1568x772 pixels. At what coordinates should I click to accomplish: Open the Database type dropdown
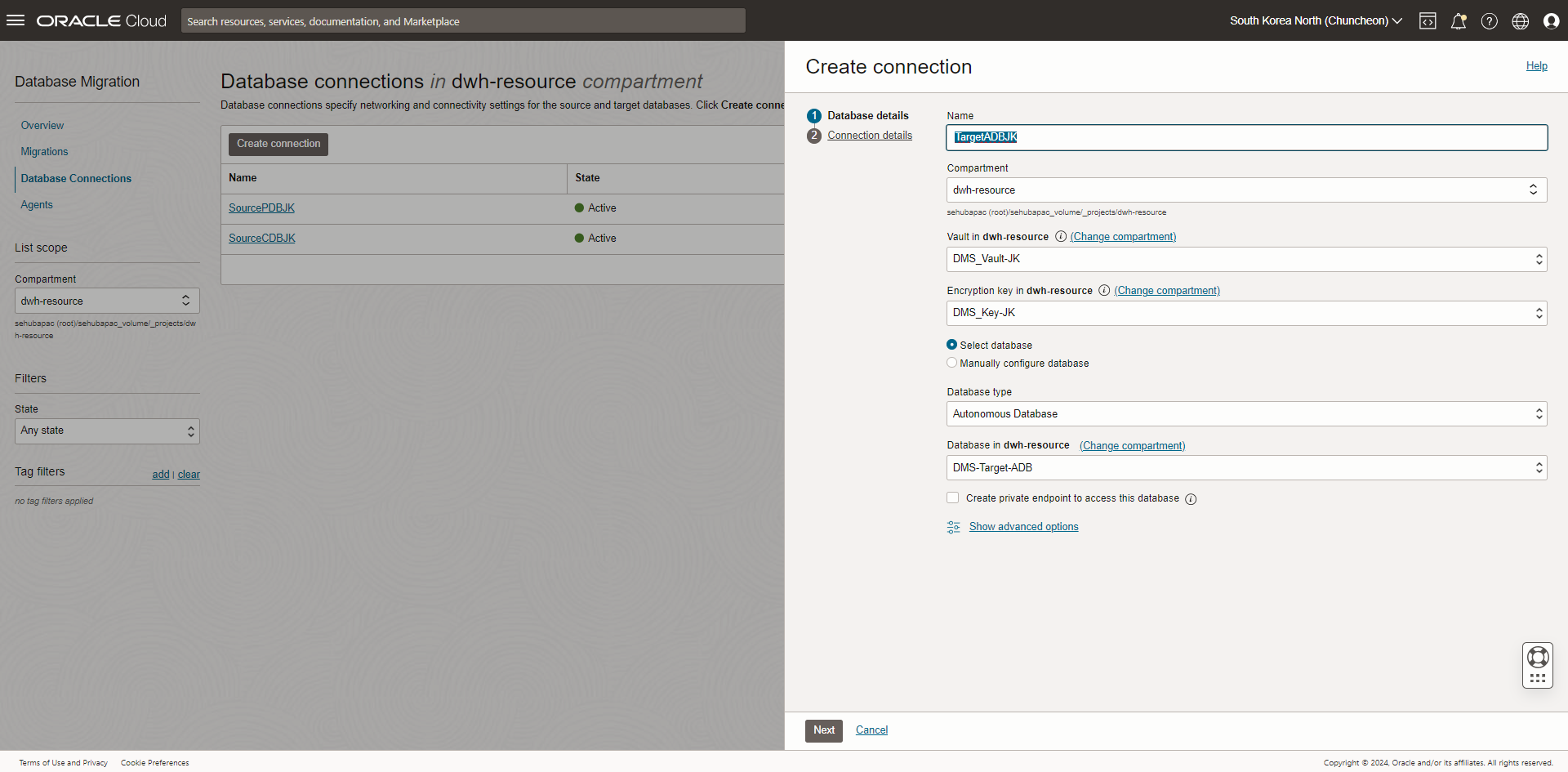click(1247, 414)
